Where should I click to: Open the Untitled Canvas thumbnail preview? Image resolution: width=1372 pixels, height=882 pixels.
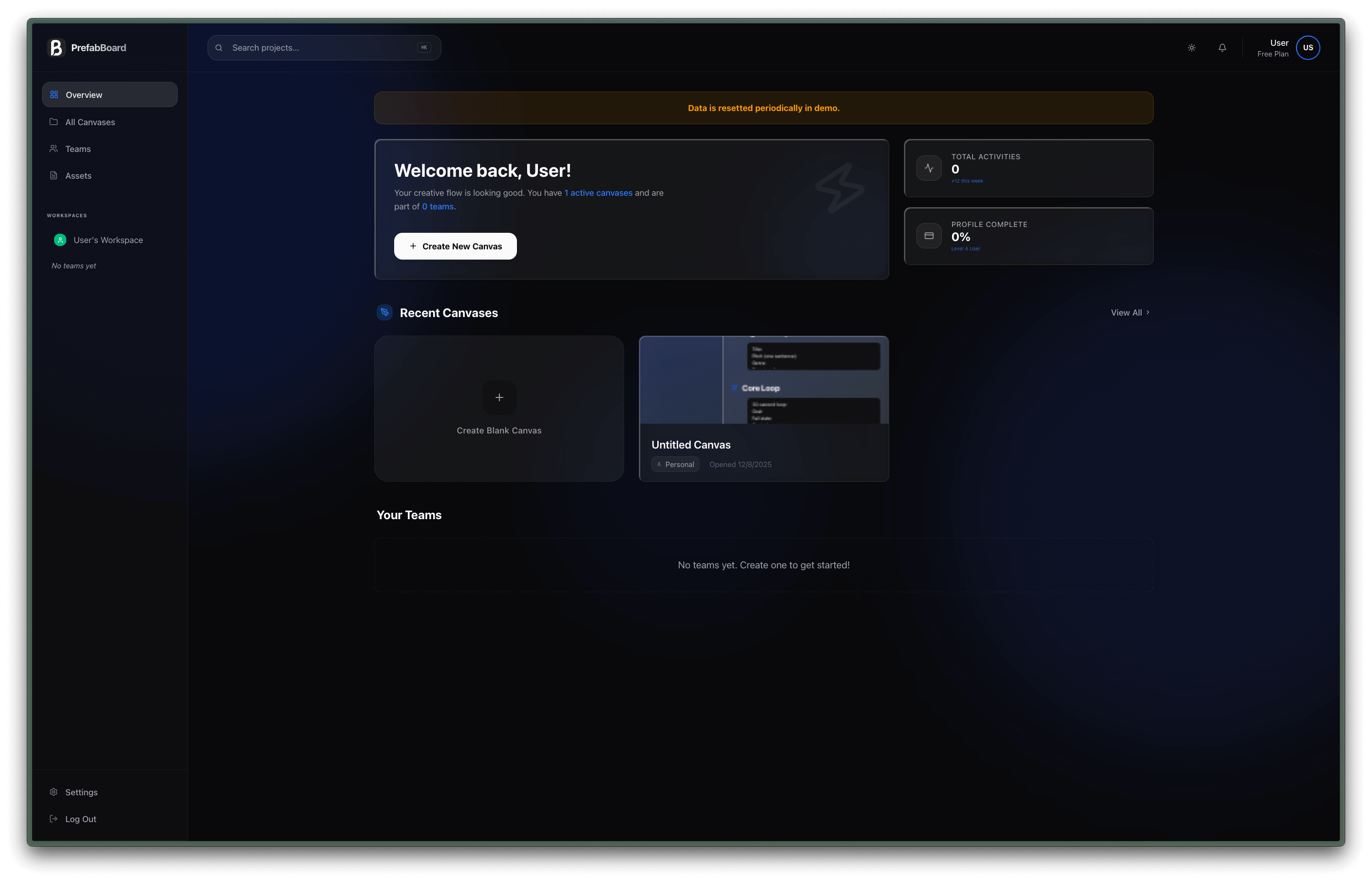click(763, 380)
